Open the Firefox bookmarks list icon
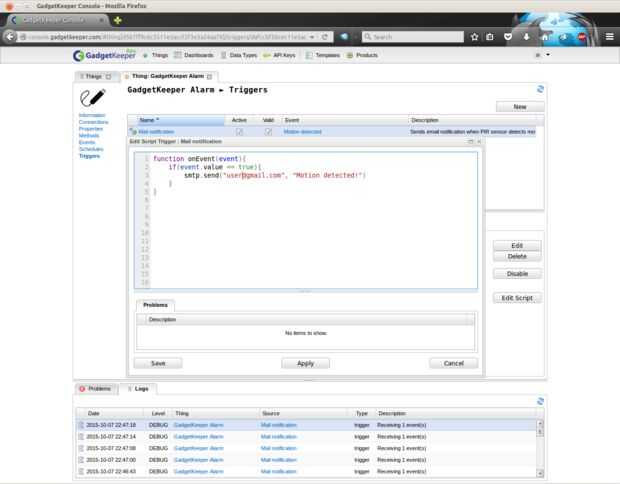The width and height of the screenshot is (620, 484). tap(490, 37)
